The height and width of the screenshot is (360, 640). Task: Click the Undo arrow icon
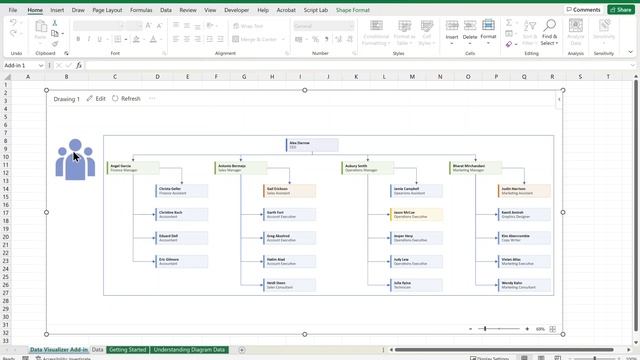tap(13, 23)
